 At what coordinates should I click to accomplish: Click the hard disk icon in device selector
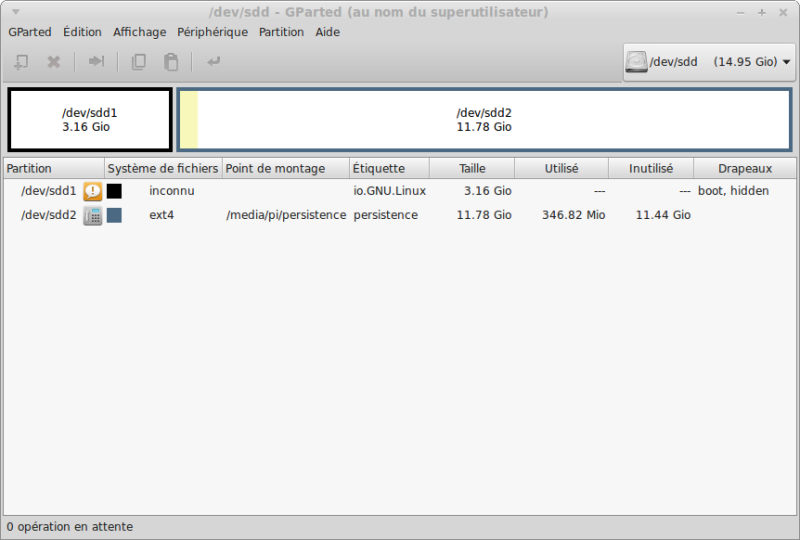(x=636, y=62)
